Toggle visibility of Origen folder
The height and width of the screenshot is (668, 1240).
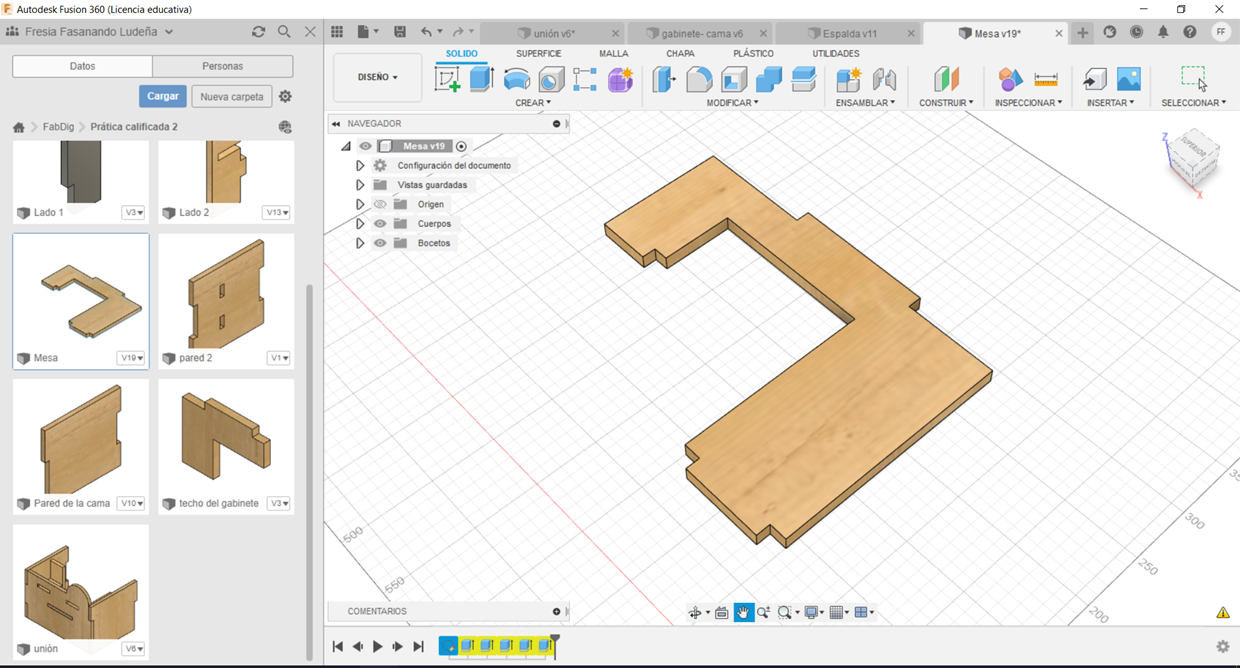[380, 204]
